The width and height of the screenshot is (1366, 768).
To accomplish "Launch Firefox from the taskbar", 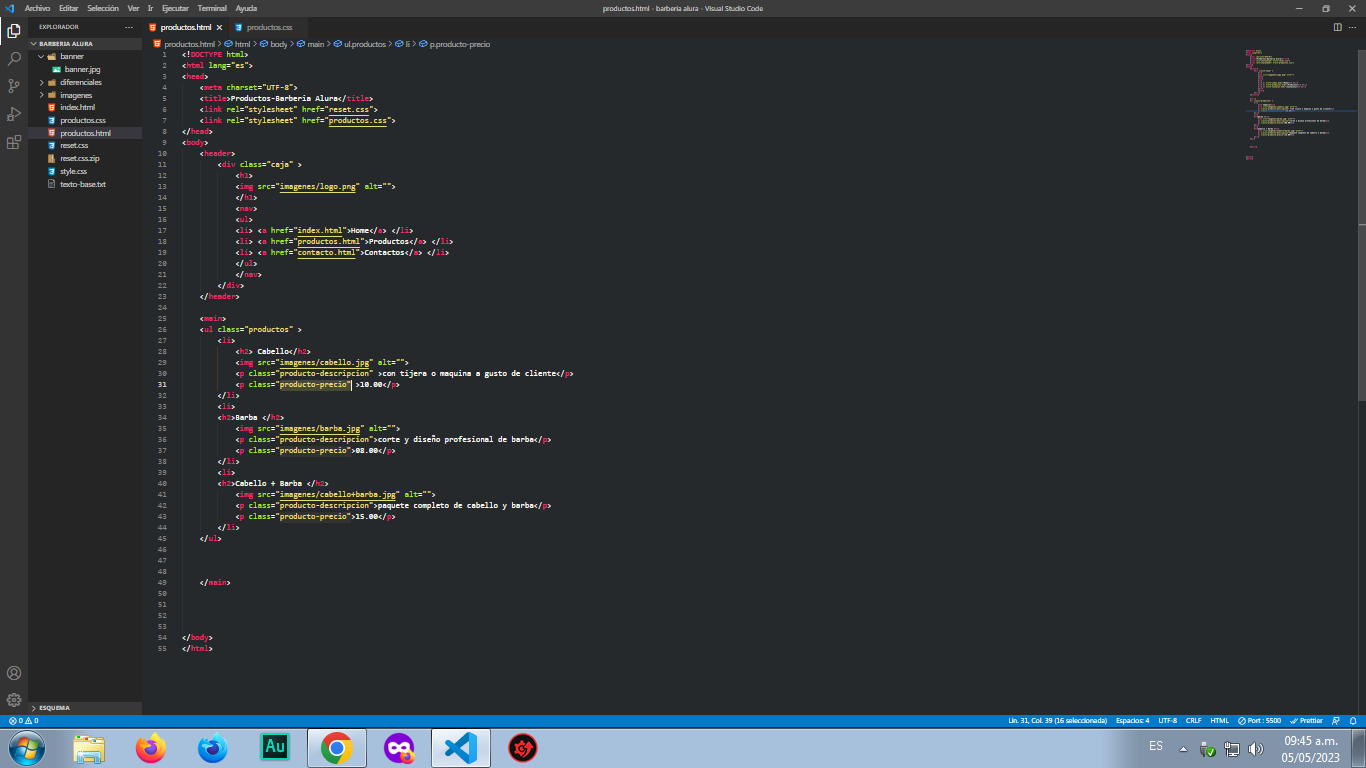I will click(x=151, y=747).
